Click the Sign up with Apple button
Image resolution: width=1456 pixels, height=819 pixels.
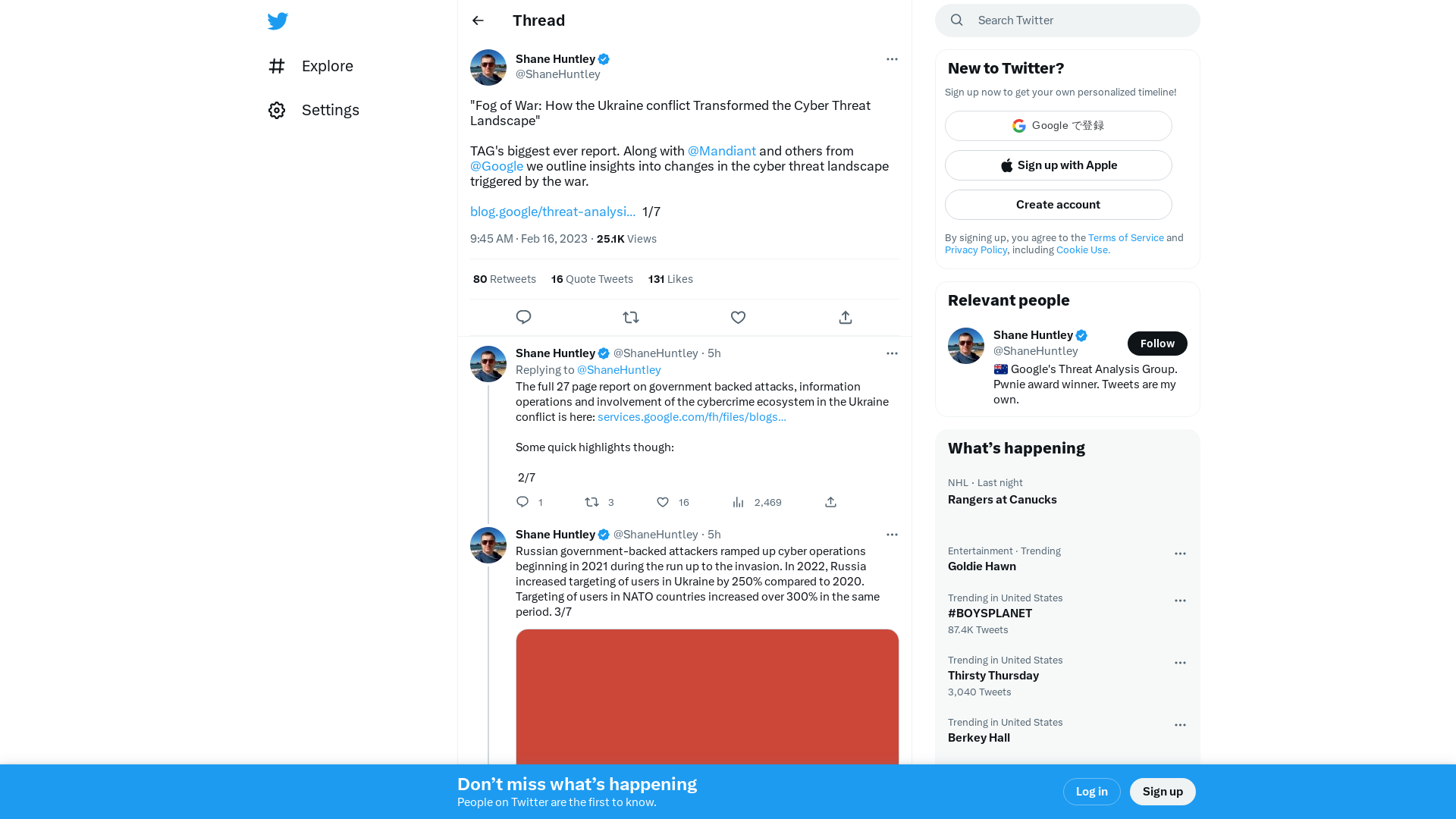(1058, 165)
